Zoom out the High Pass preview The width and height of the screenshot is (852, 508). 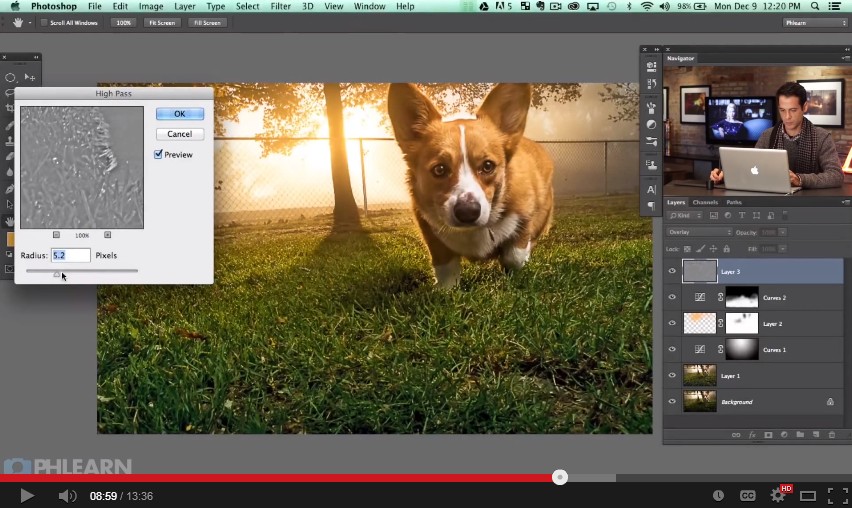pos(57,235)
